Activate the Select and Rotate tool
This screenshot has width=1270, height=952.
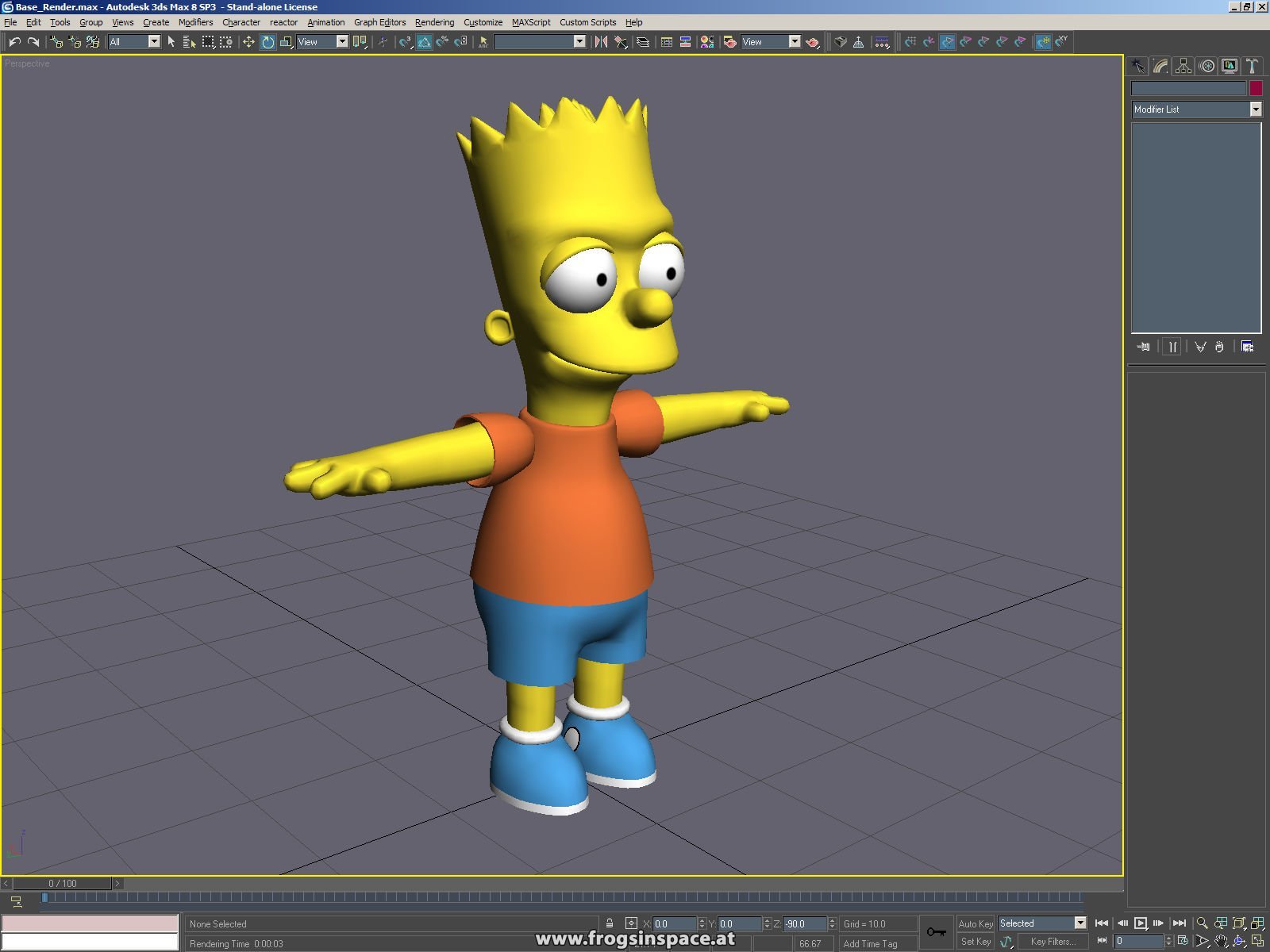pyautogui.click(x=267, y=42)
